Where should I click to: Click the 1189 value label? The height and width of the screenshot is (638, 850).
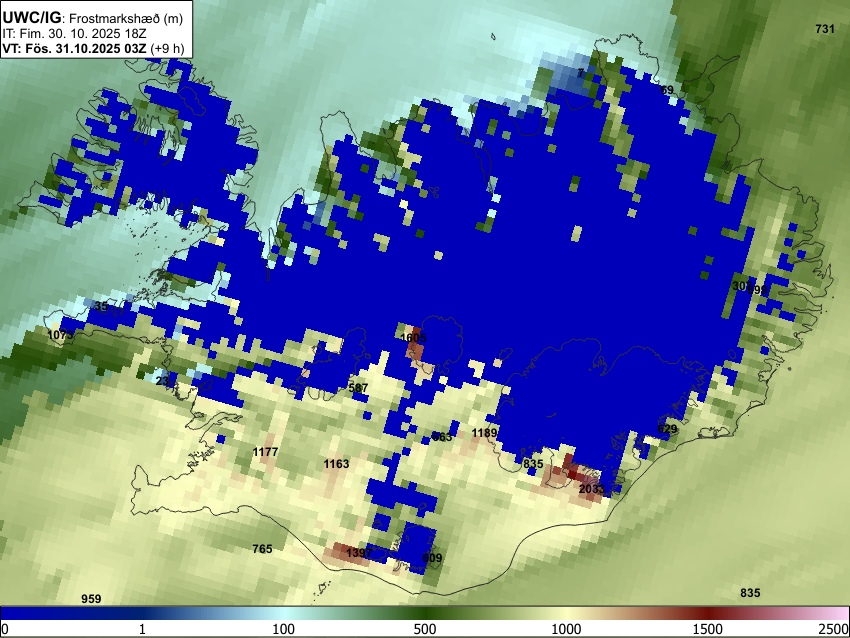point(484,433)
